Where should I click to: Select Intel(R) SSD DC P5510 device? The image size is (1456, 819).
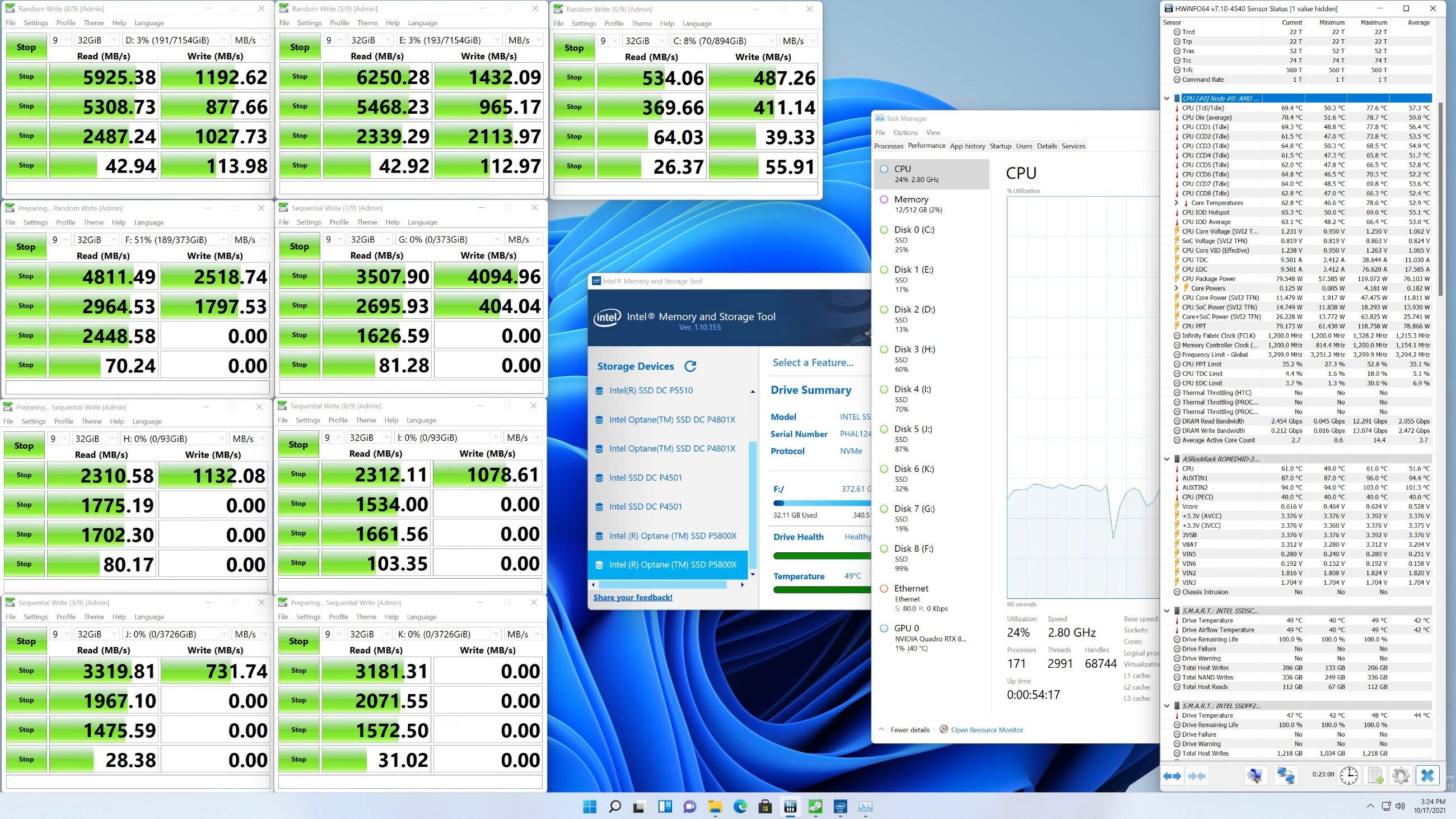coord(651,390)
